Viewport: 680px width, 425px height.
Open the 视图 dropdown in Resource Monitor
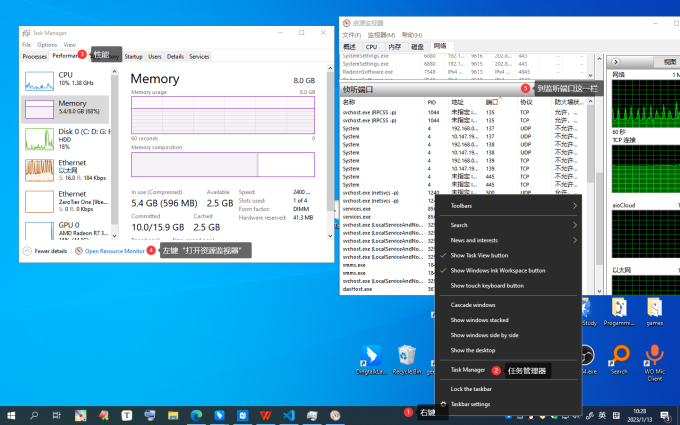pyautogui.click(x=668, y=62)
